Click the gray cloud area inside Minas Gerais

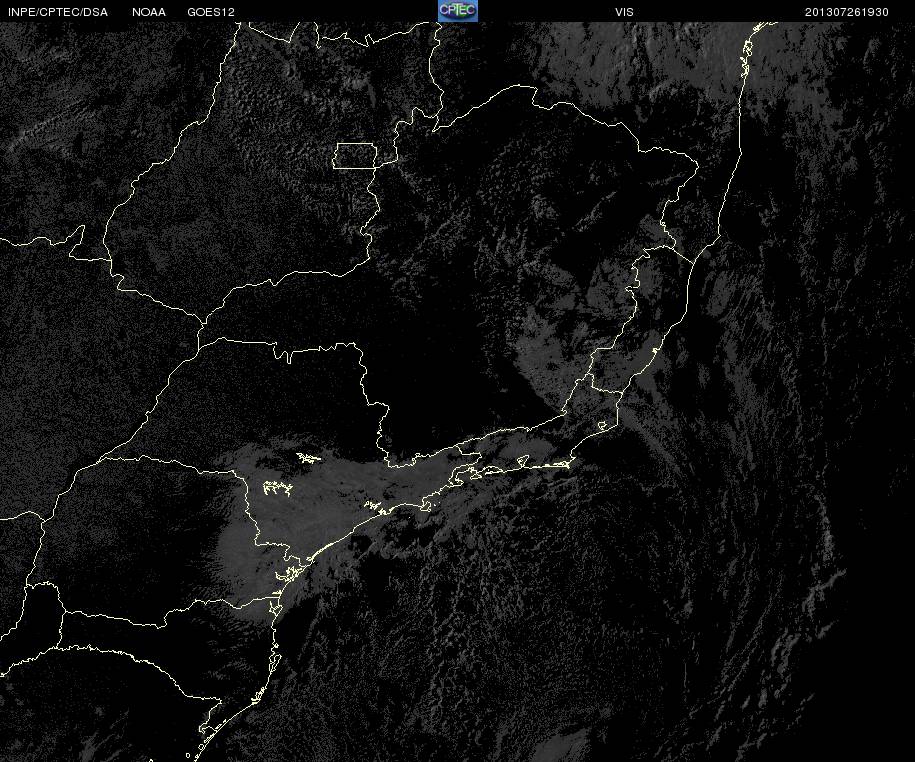543,350
